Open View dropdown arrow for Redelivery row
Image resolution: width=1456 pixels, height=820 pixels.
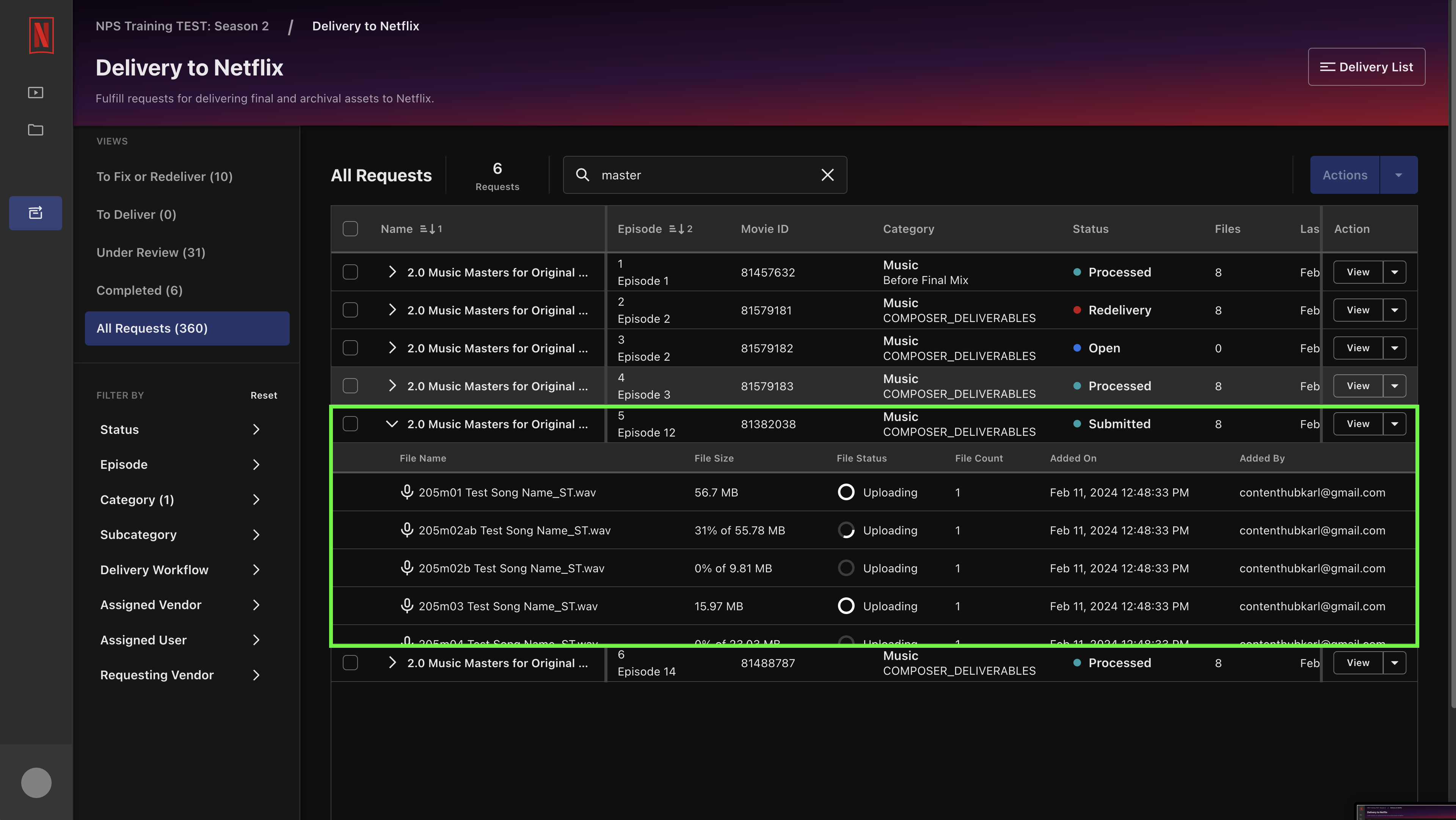1395,310
